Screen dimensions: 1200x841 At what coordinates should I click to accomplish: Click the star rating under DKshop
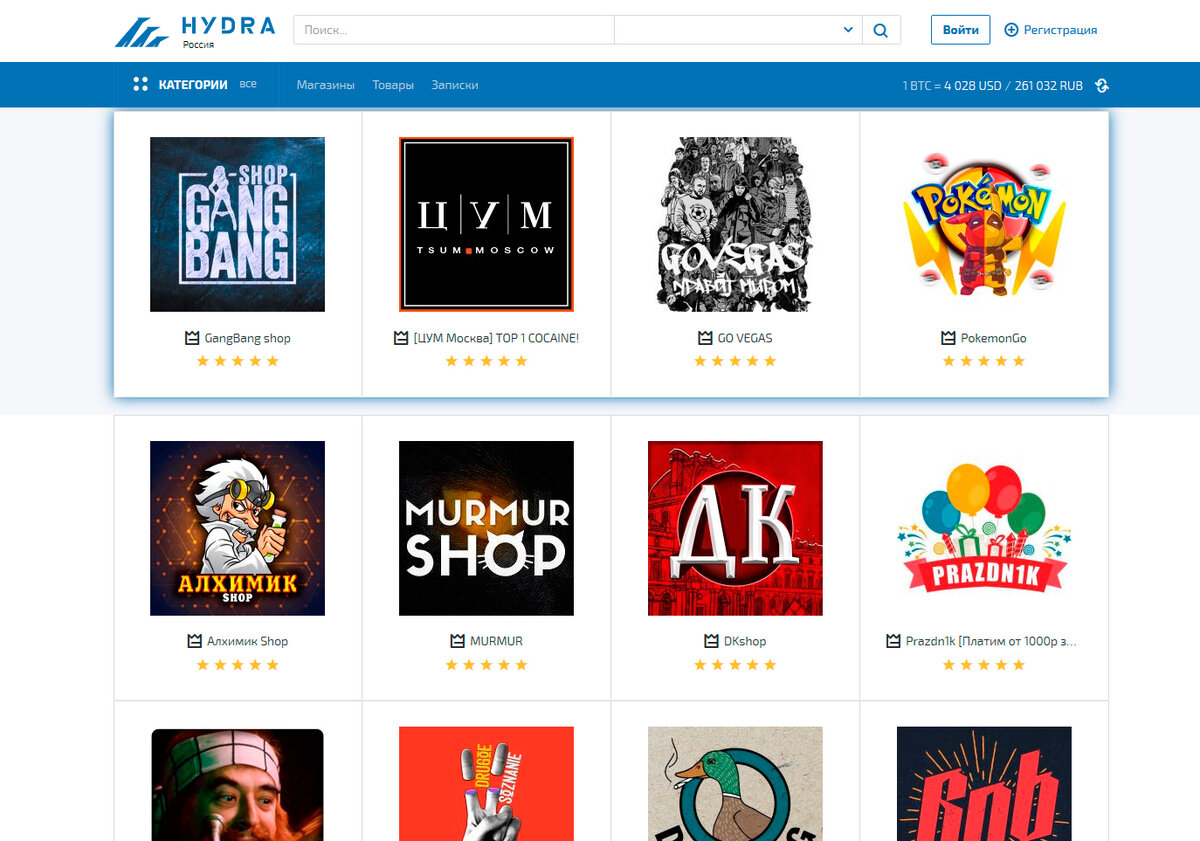735,665
